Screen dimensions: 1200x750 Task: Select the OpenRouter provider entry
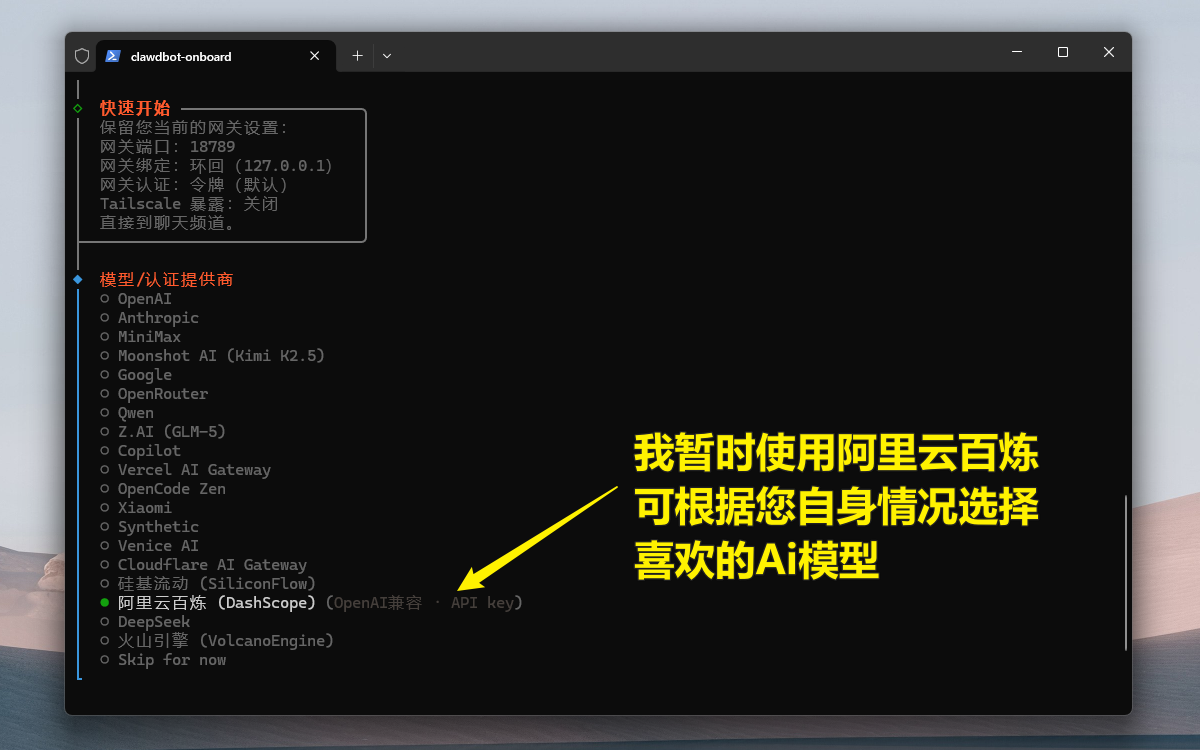pos(162,394)
